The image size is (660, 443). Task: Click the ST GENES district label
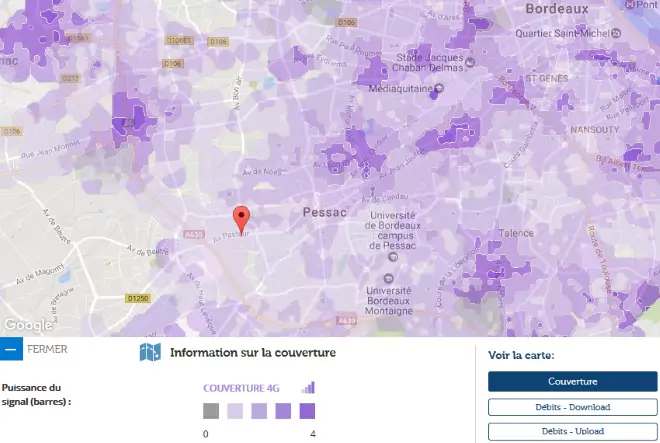pos(546,78)
